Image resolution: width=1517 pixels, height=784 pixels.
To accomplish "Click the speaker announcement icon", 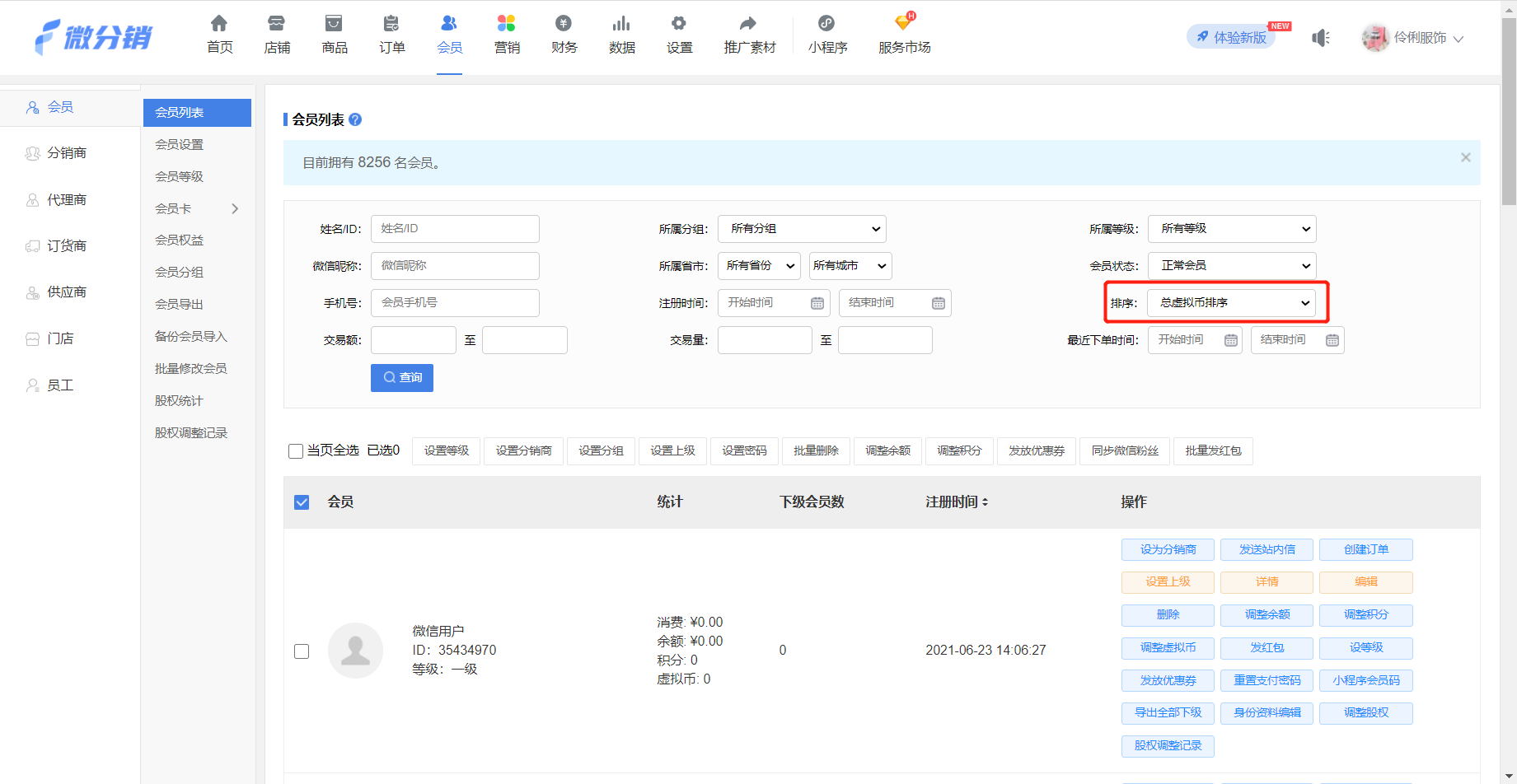I will 1321,38.
